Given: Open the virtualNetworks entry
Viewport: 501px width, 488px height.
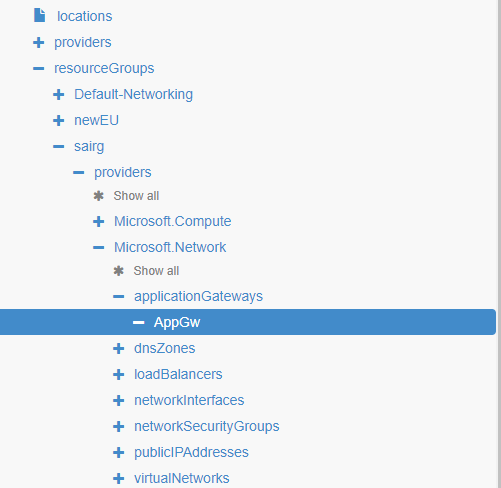Looking at the screenshot, I should click(182, 478).
